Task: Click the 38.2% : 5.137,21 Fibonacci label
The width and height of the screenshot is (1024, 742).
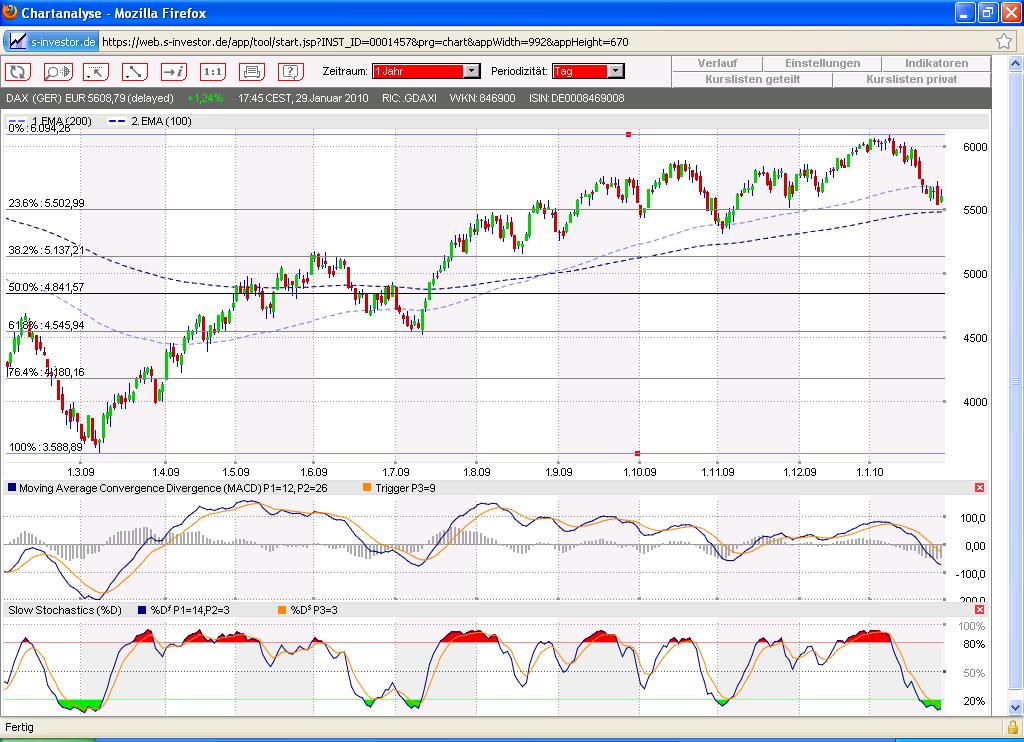Action: [46, 250]
